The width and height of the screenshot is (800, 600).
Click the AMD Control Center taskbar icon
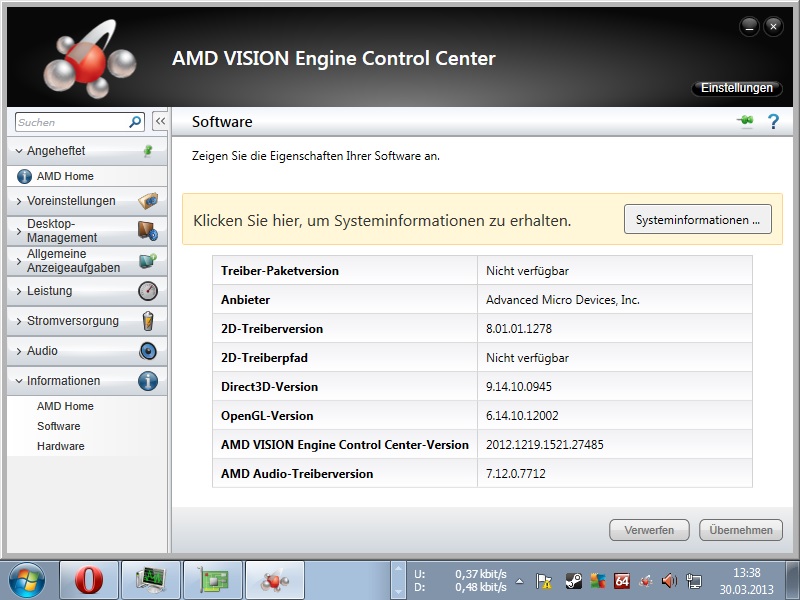tap(275, 581)
